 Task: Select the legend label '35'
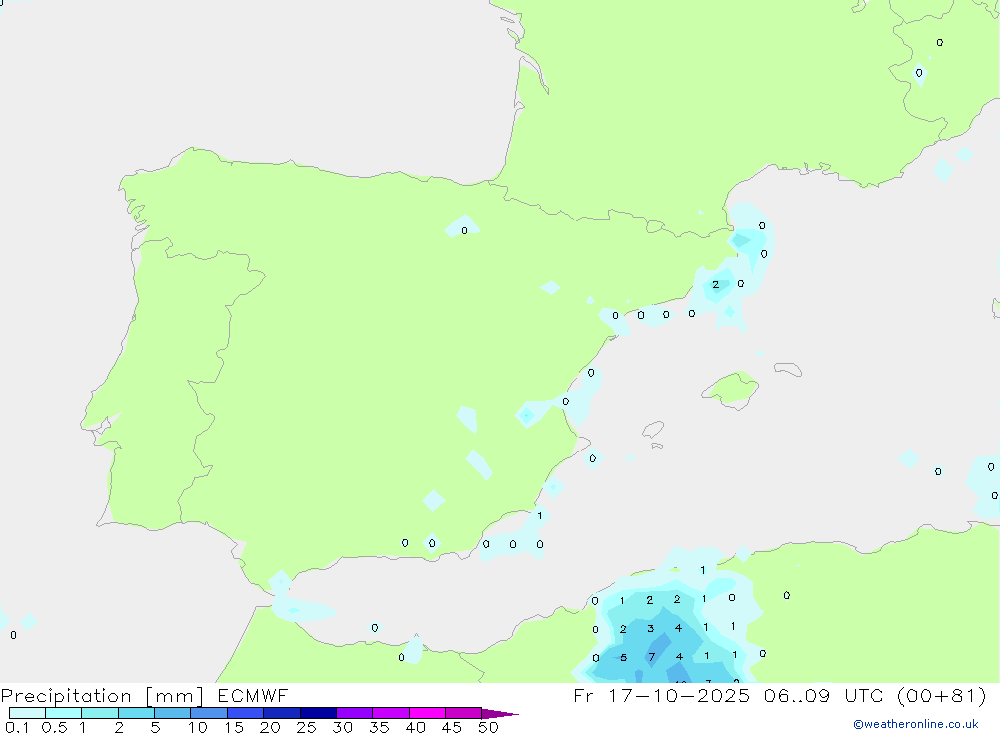tap(379, 727)
